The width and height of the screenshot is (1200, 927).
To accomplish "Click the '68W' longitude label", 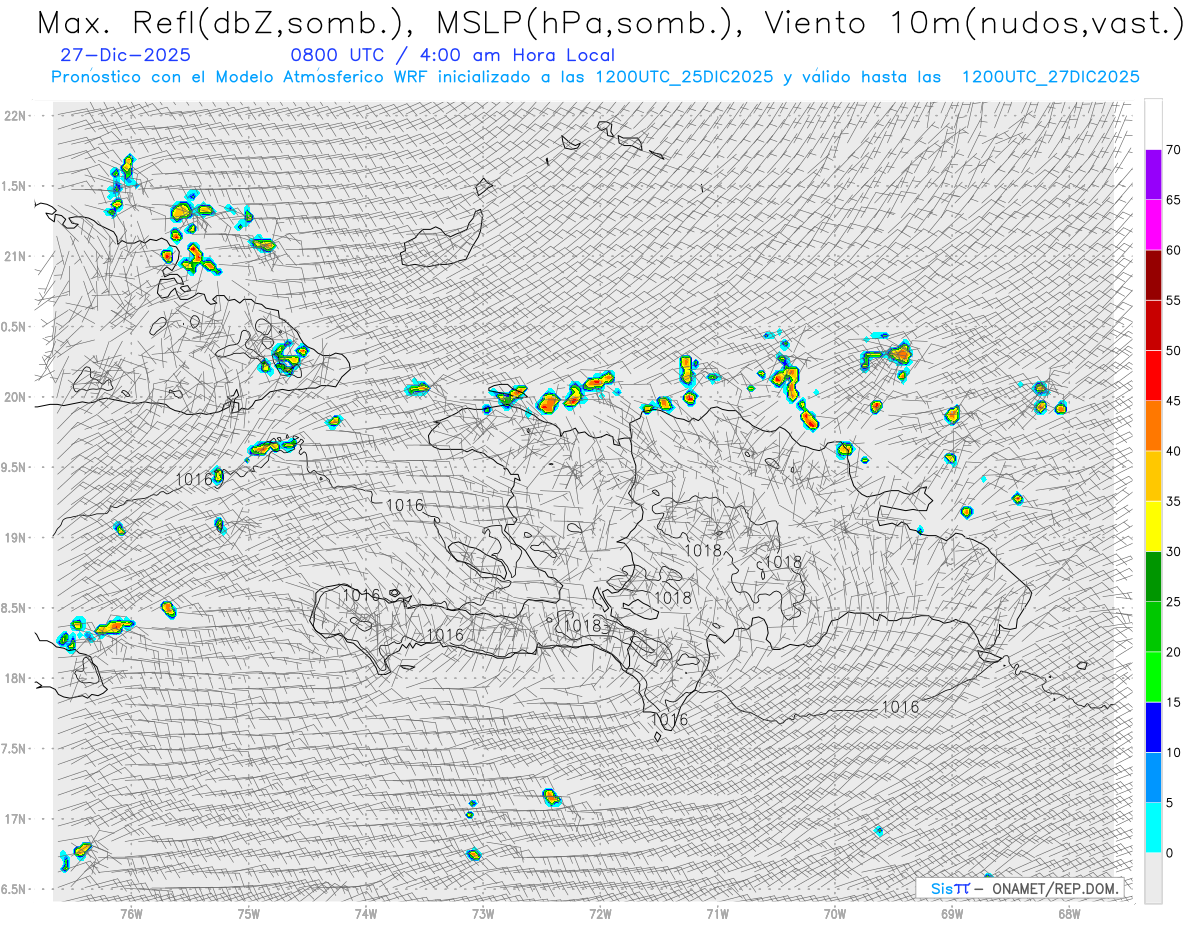I will pos(1069,912).
